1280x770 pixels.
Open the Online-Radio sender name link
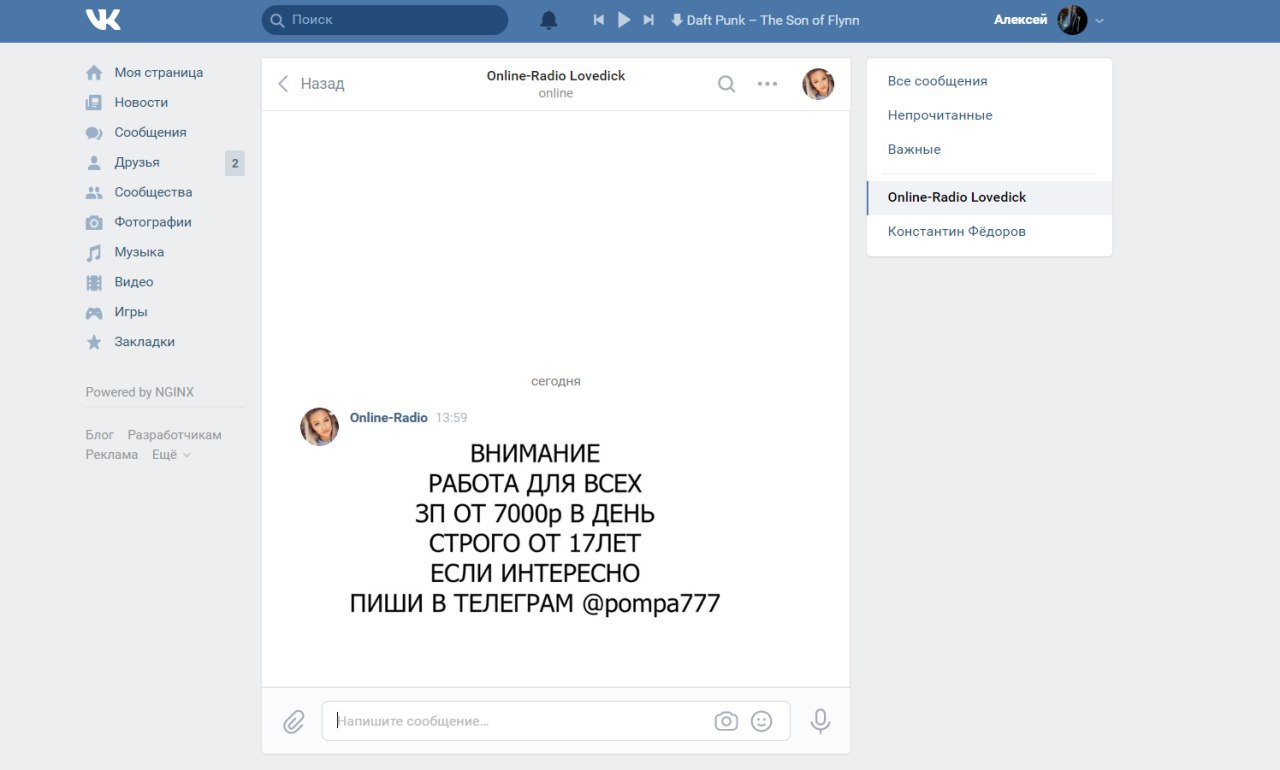tap(389, 418)
